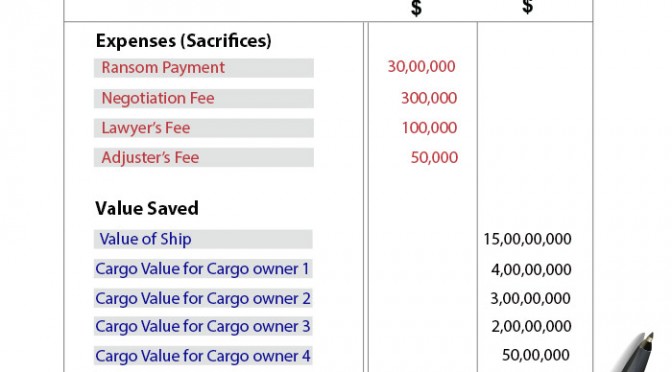Click Cargo Value for Cargo owner 4
The image size is (672, 372).
(x=203, y=356)
